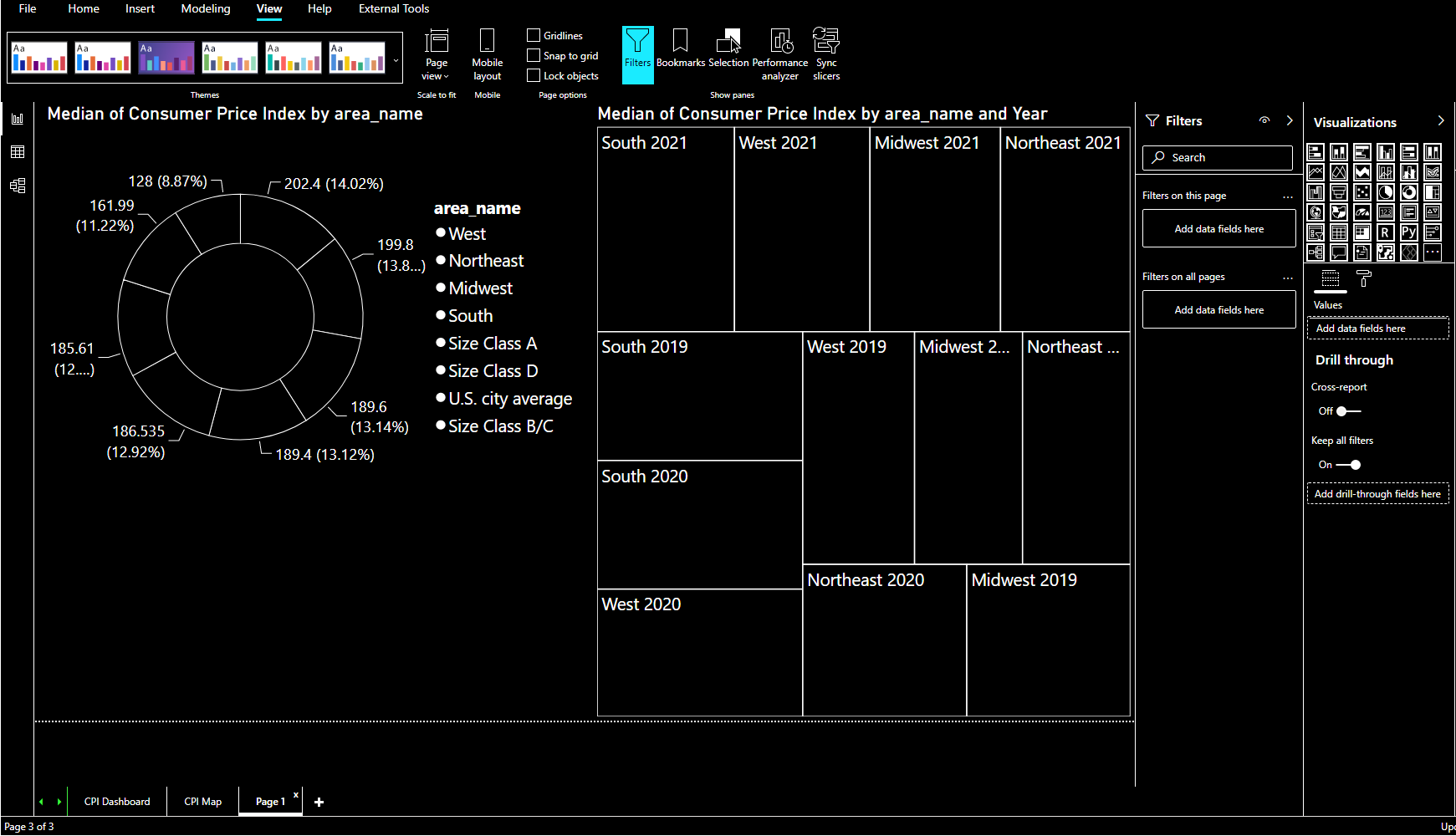Open the Page view dropdown
Image resolution: width=1456 pixels, height=836 pixels.
[436, 54]
